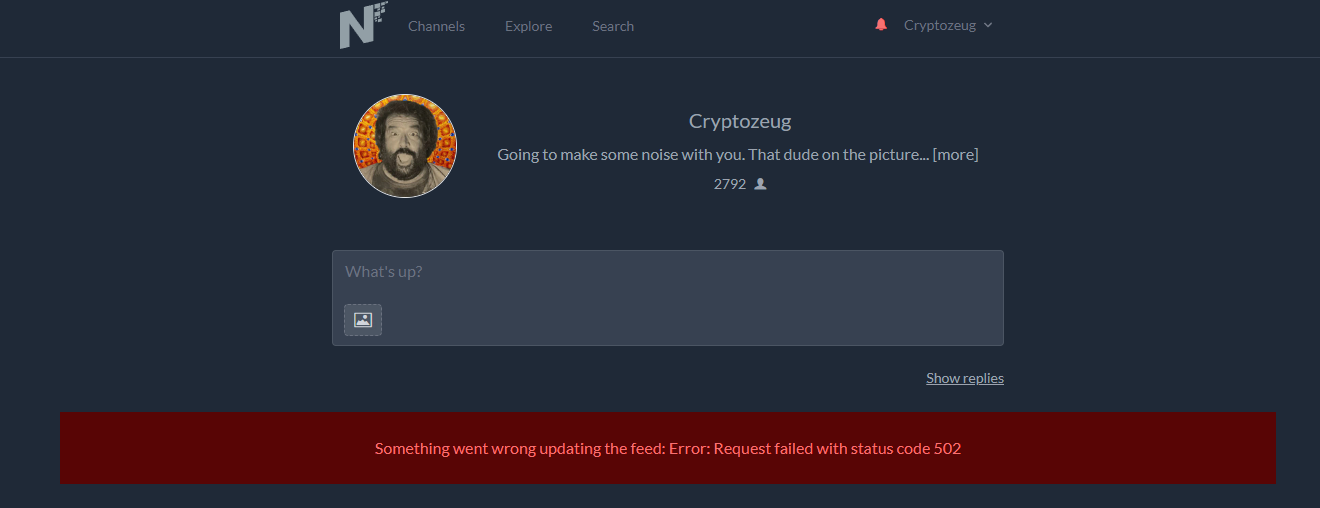The height and width of the screenshot is (508, 1320).
Task: Click blank composer area beside the image icon
Action: [x=690, y=320]
